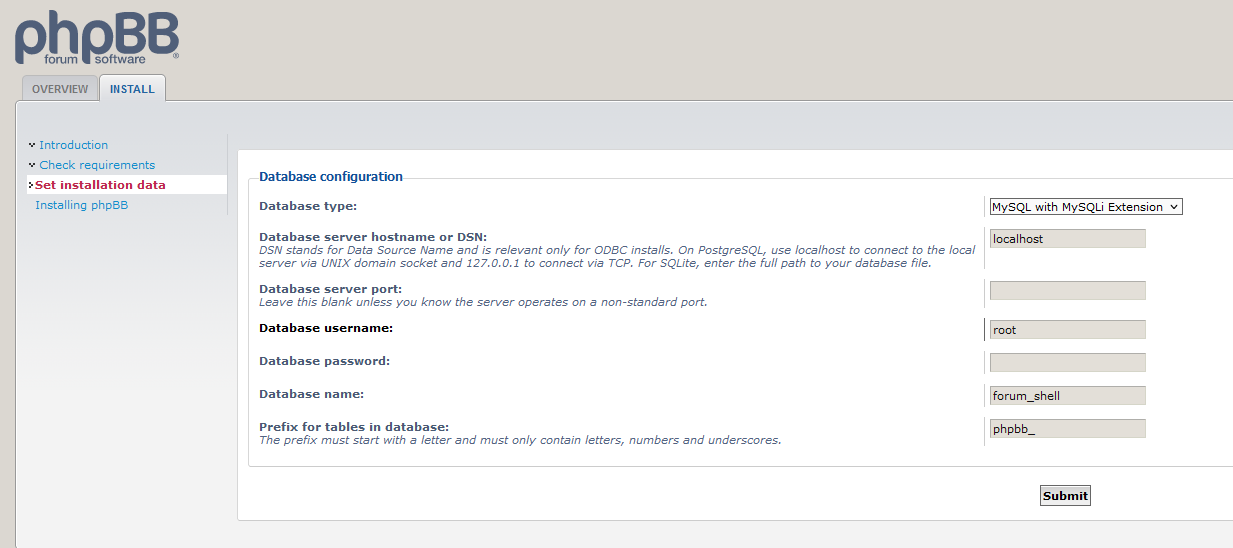Focus the Database username field containing root

(1068, 330)
